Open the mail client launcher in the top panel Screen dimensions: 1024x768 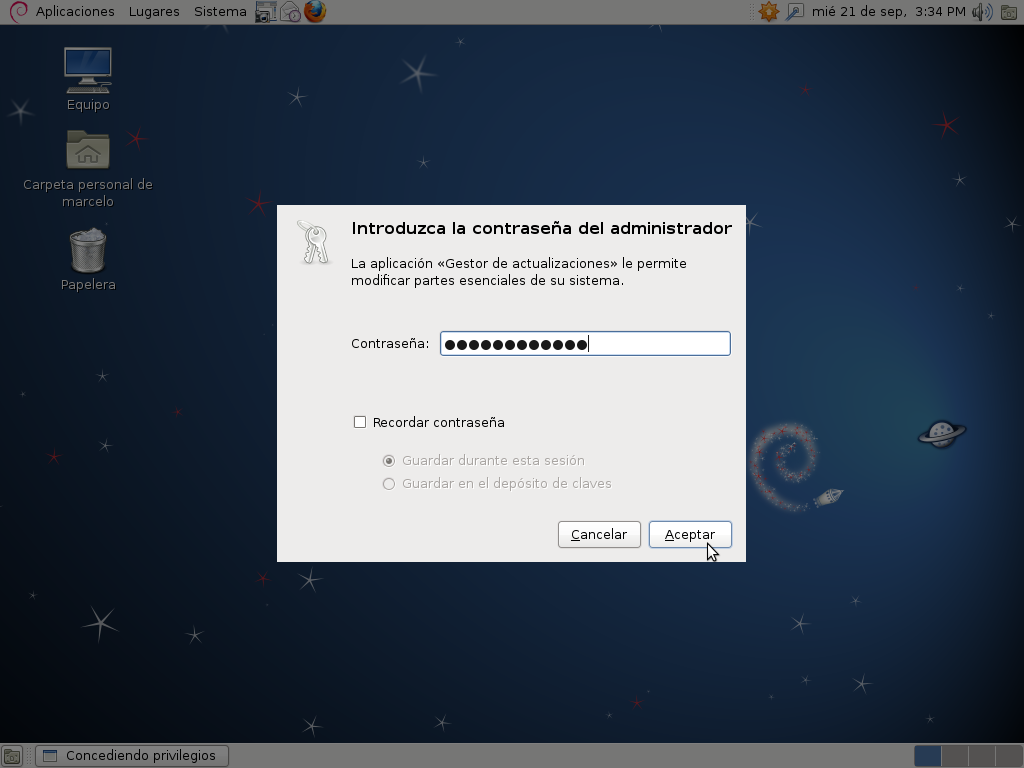pos(290,11)
